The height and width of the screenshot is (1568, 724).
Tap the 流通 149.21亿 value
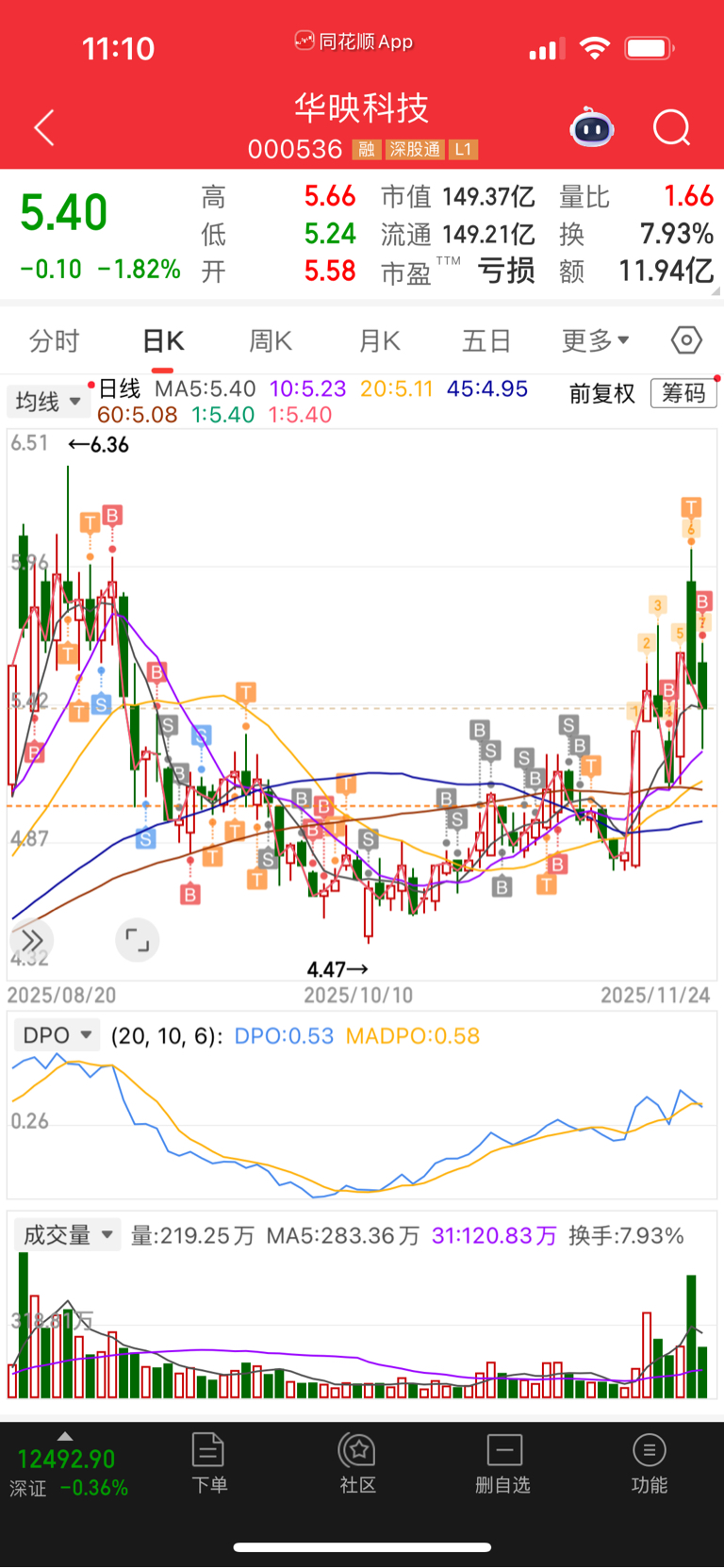click(x=488, y=233)
